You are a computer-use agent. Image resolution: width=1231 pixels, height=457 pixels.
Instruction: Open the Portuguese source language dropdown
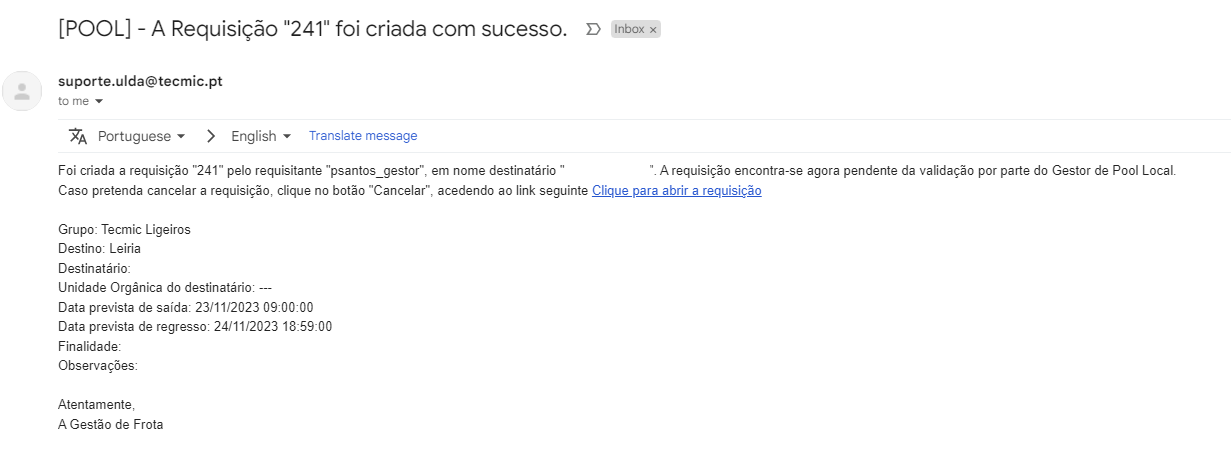pyautogui.click(x=142, y=136)
